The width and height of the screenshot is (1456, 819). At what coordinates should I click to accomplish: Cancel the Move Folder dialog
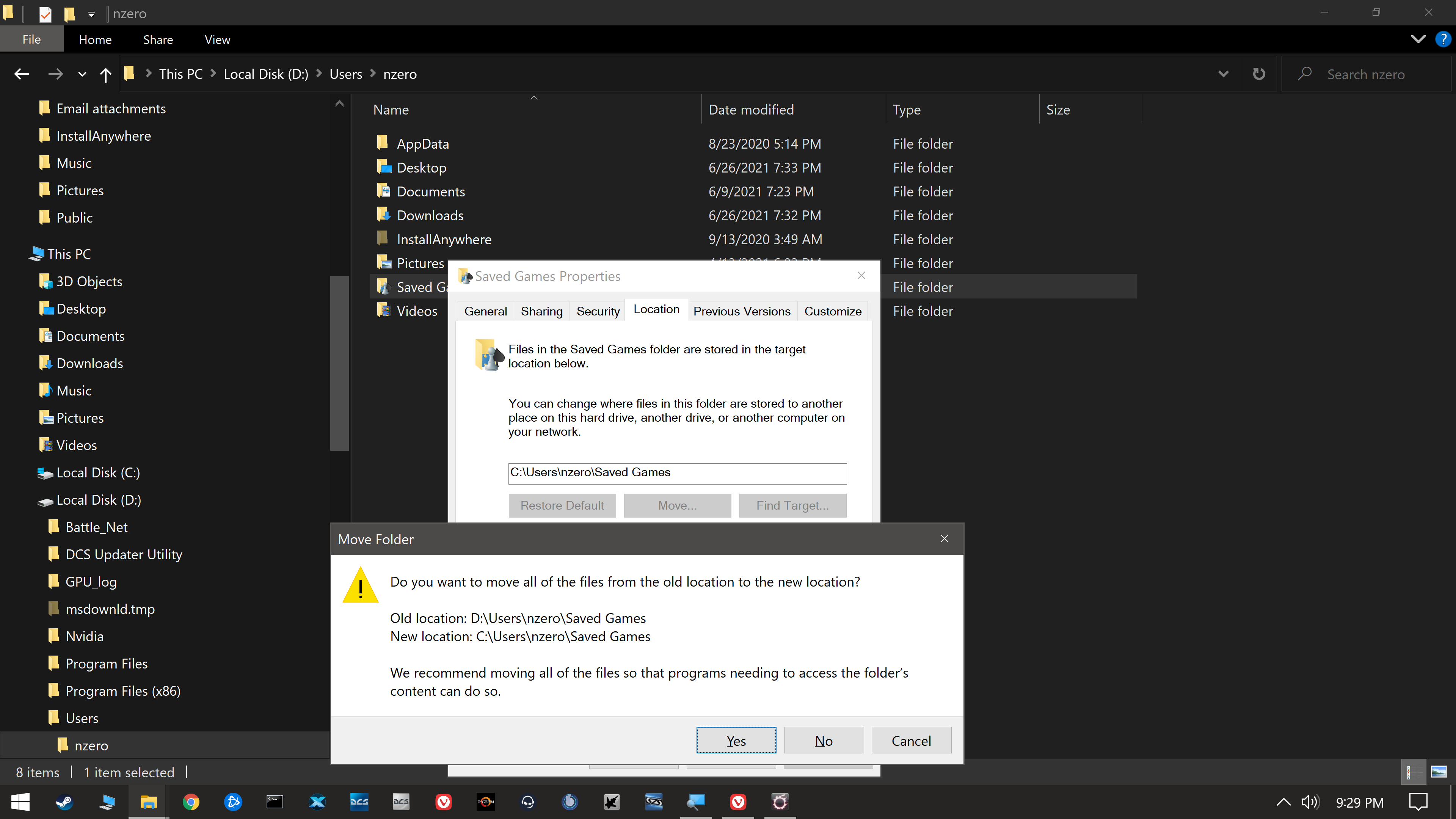(911, 741)
